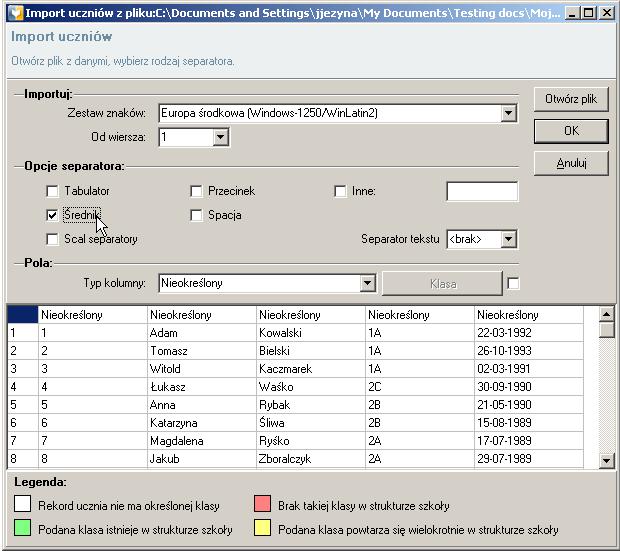This screenshot has width=620, height=551.
Task: Click the cell with surname Kowalski
Action: click(x=311, y=333)
